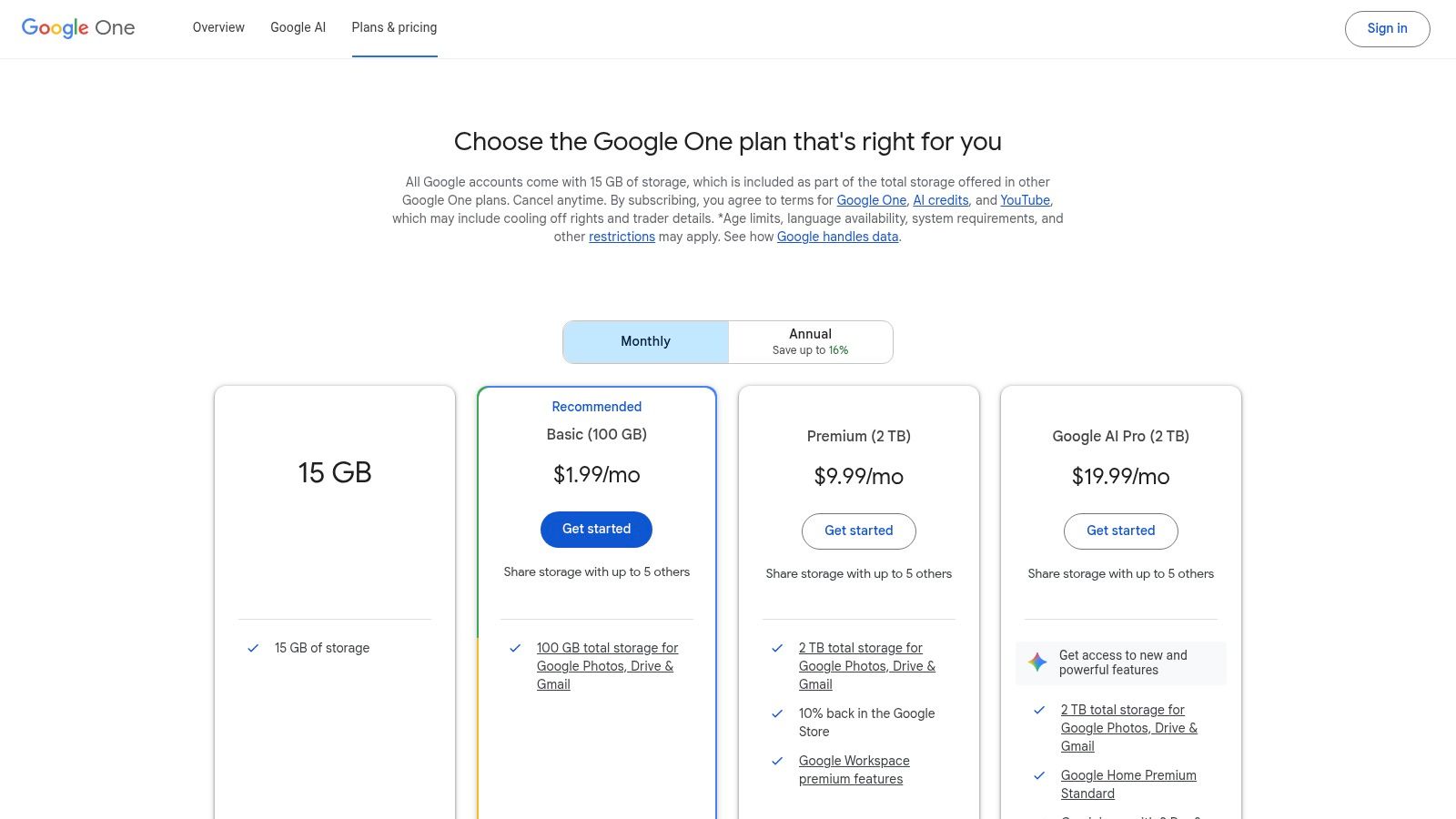Select the Plans & pricing tab

(394, 27)
